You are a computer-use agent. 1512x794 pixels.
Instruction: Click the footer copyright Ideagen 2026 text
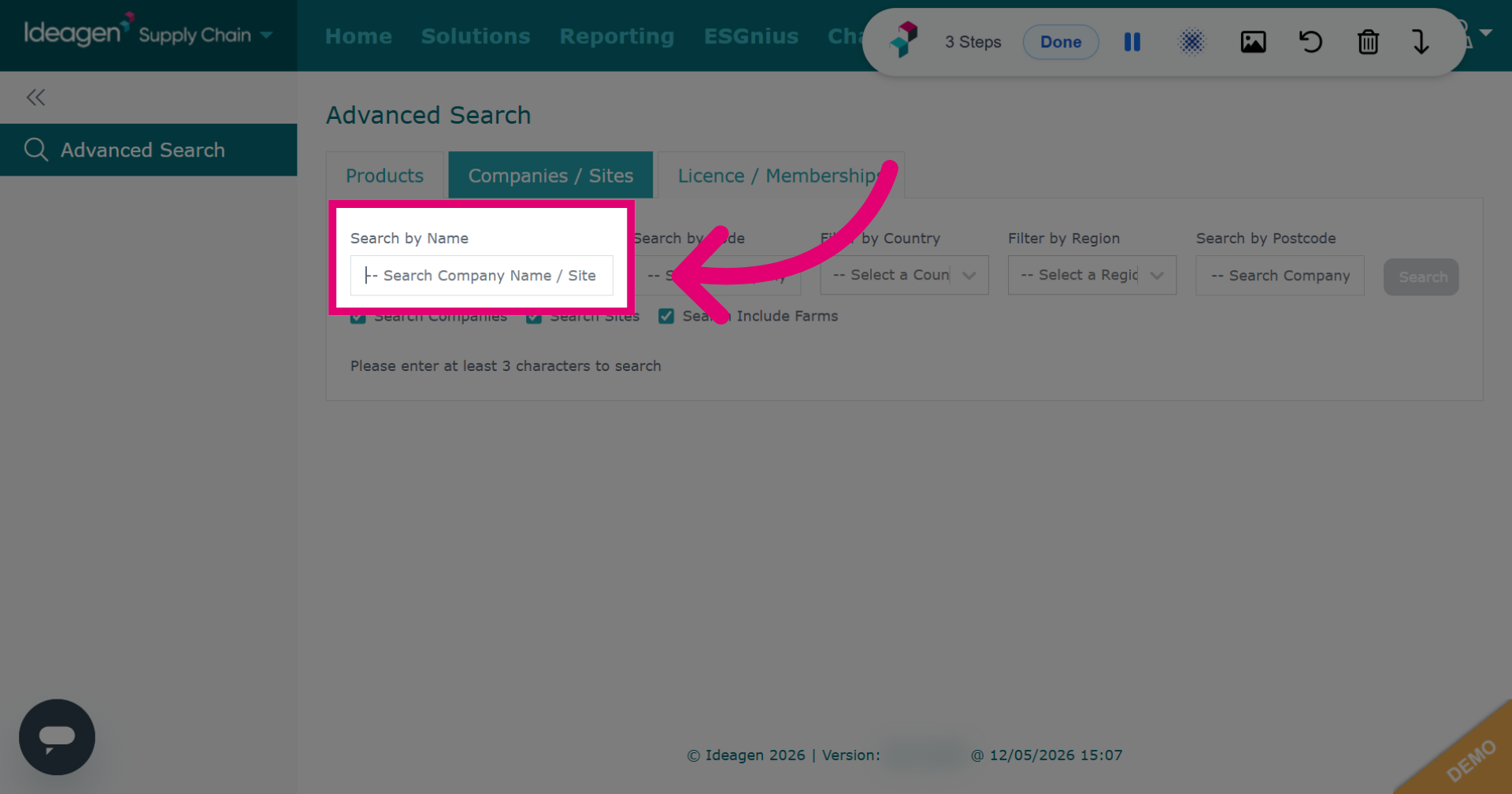click(x=747, y=755)
